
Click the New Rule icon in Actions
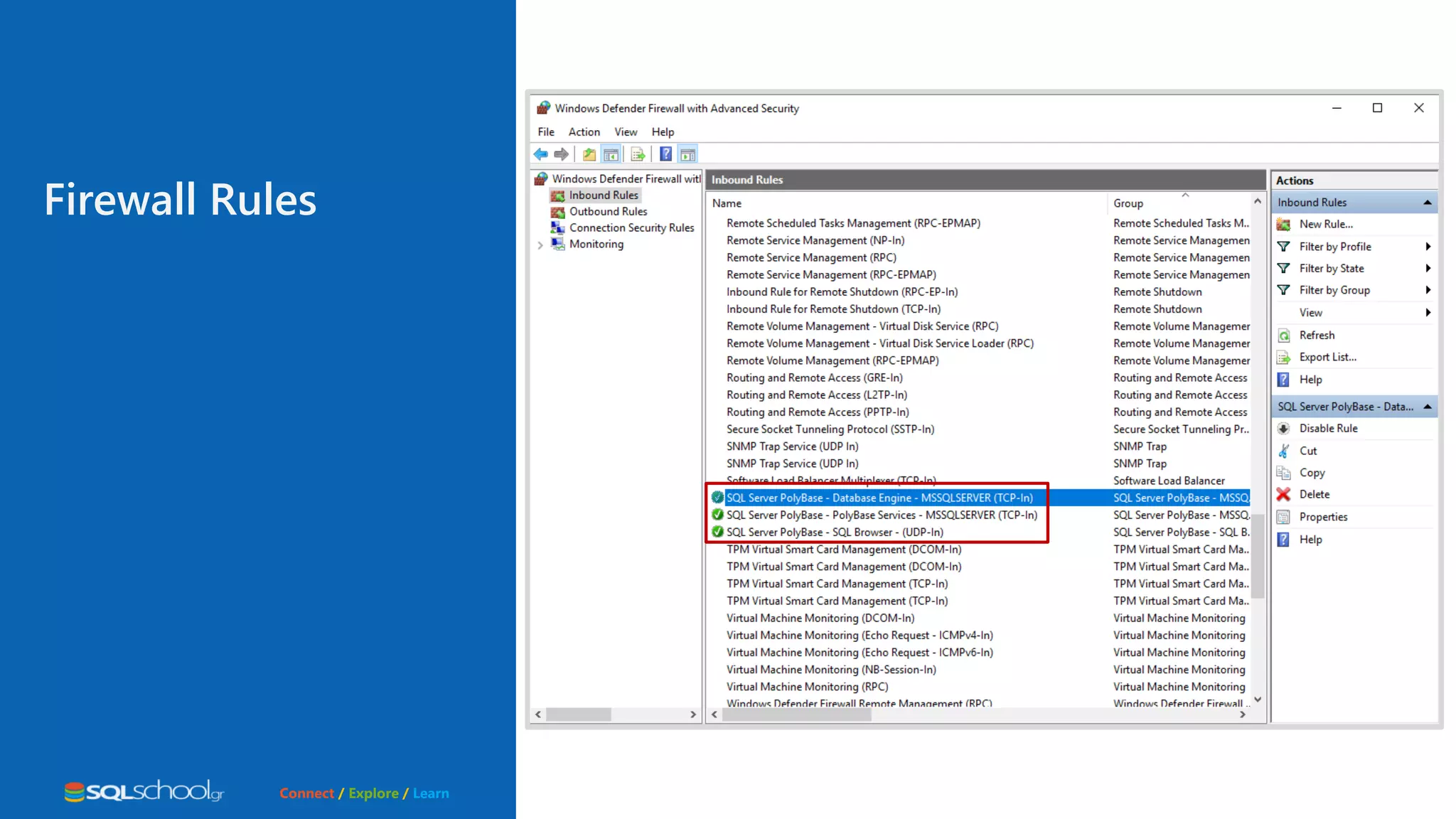point(1283,225)
